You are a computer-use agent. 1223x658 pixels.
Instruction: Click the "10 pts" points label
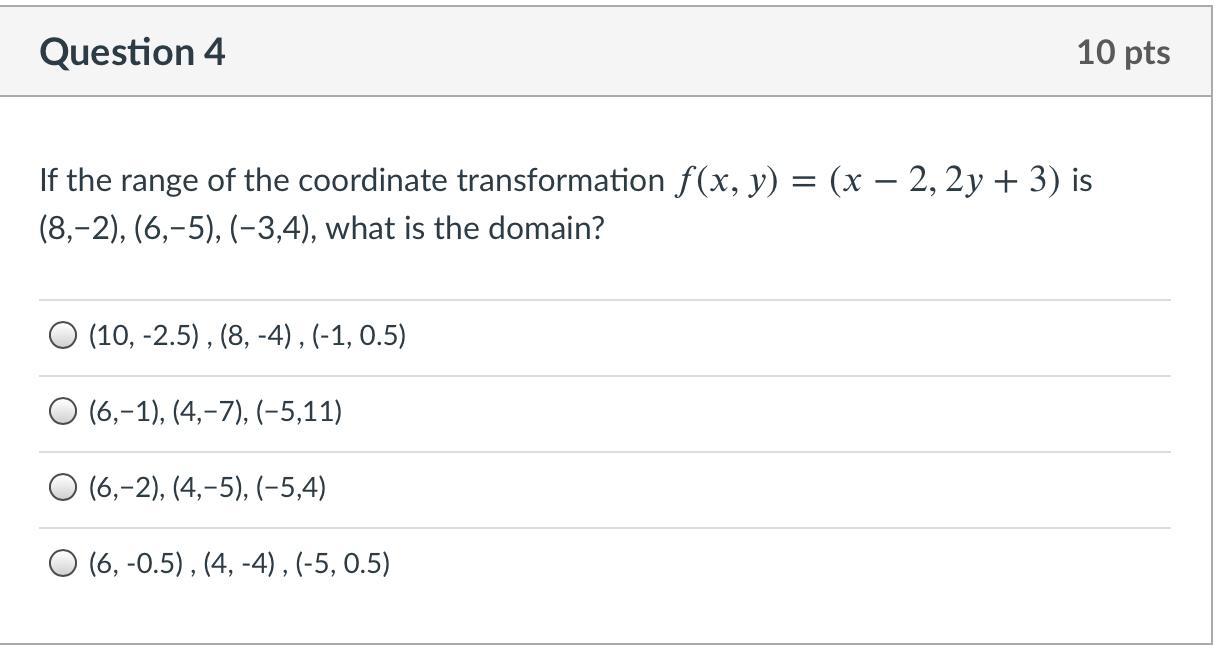coord(1123,53)
